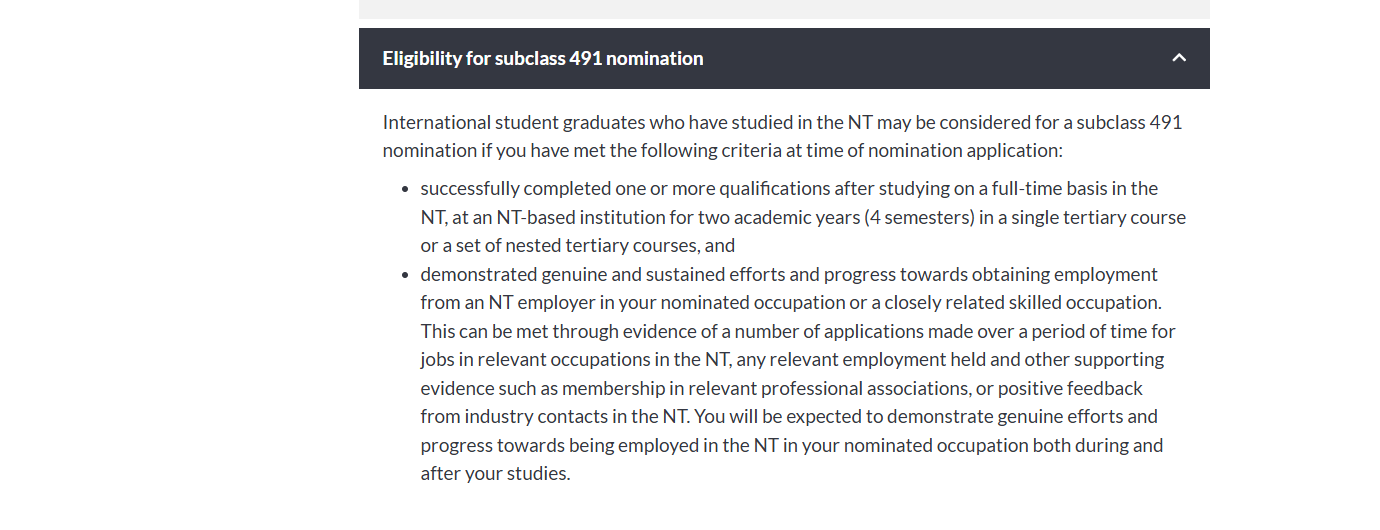Click the 'Eligibility for subclass 491 nomination' heading
This screenshot has height=530, width=1380.
click(543, 58)
